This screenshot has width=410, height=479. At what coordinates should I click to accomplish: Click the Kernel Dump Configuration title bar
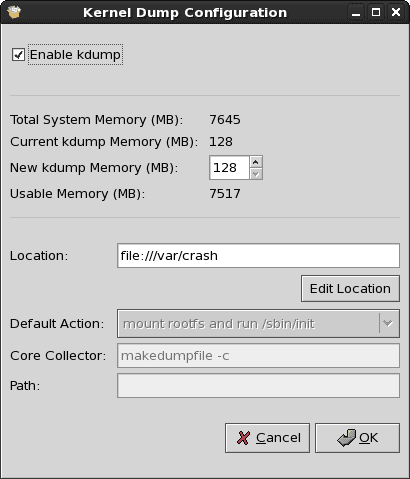pyautogui.click(x=185, y=13)
